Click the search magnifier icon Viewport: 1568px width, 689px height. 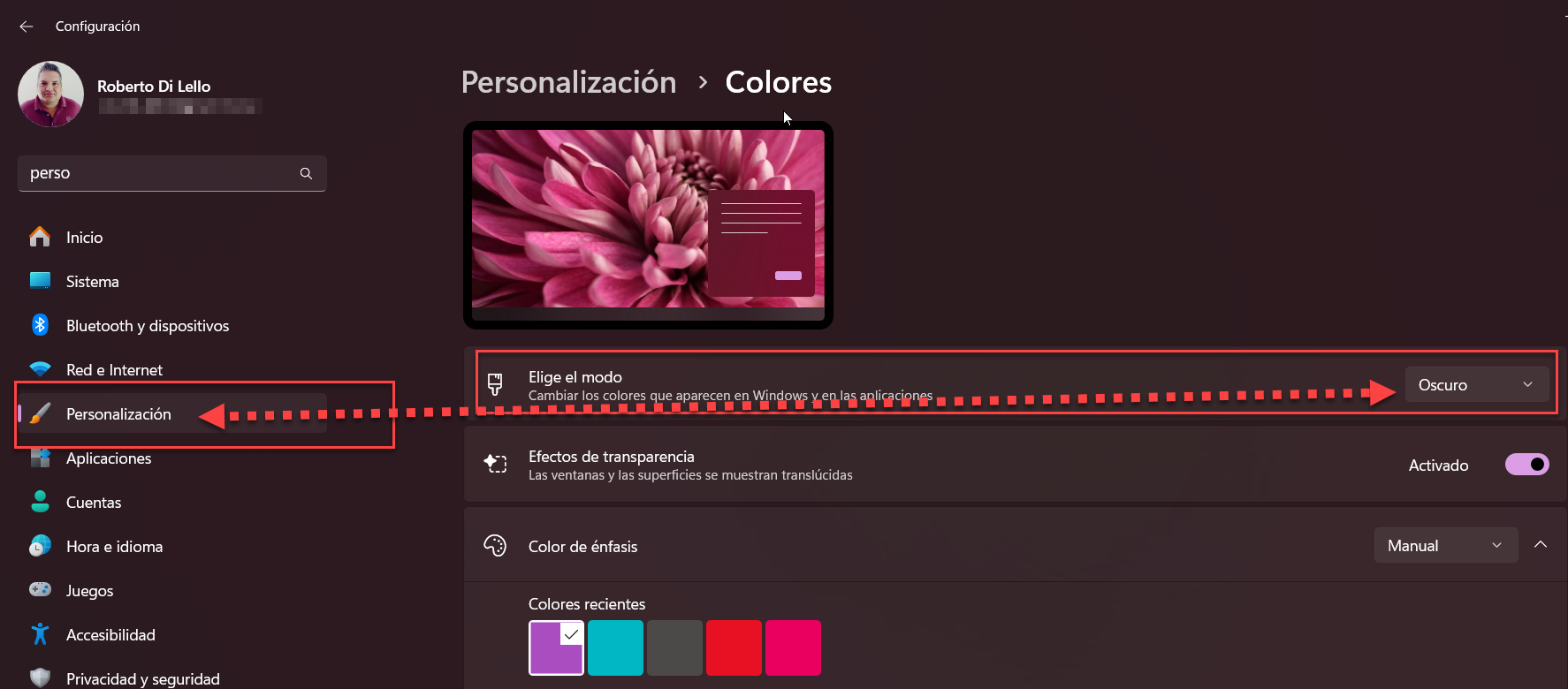(x=306, y=174)
